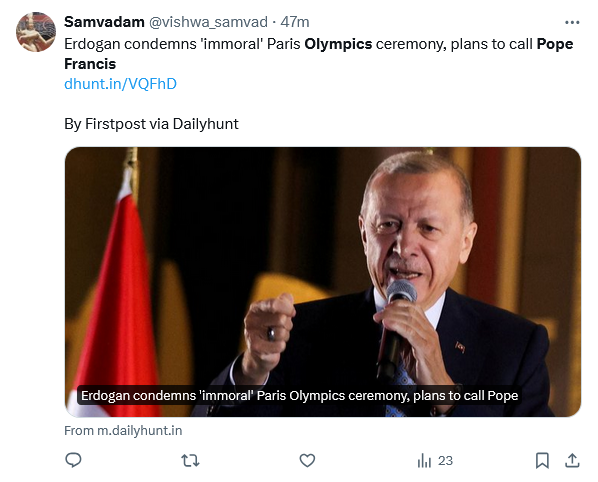View analytics bar chart icon
The width and height of the screenshot is (598, 482).
424,460
